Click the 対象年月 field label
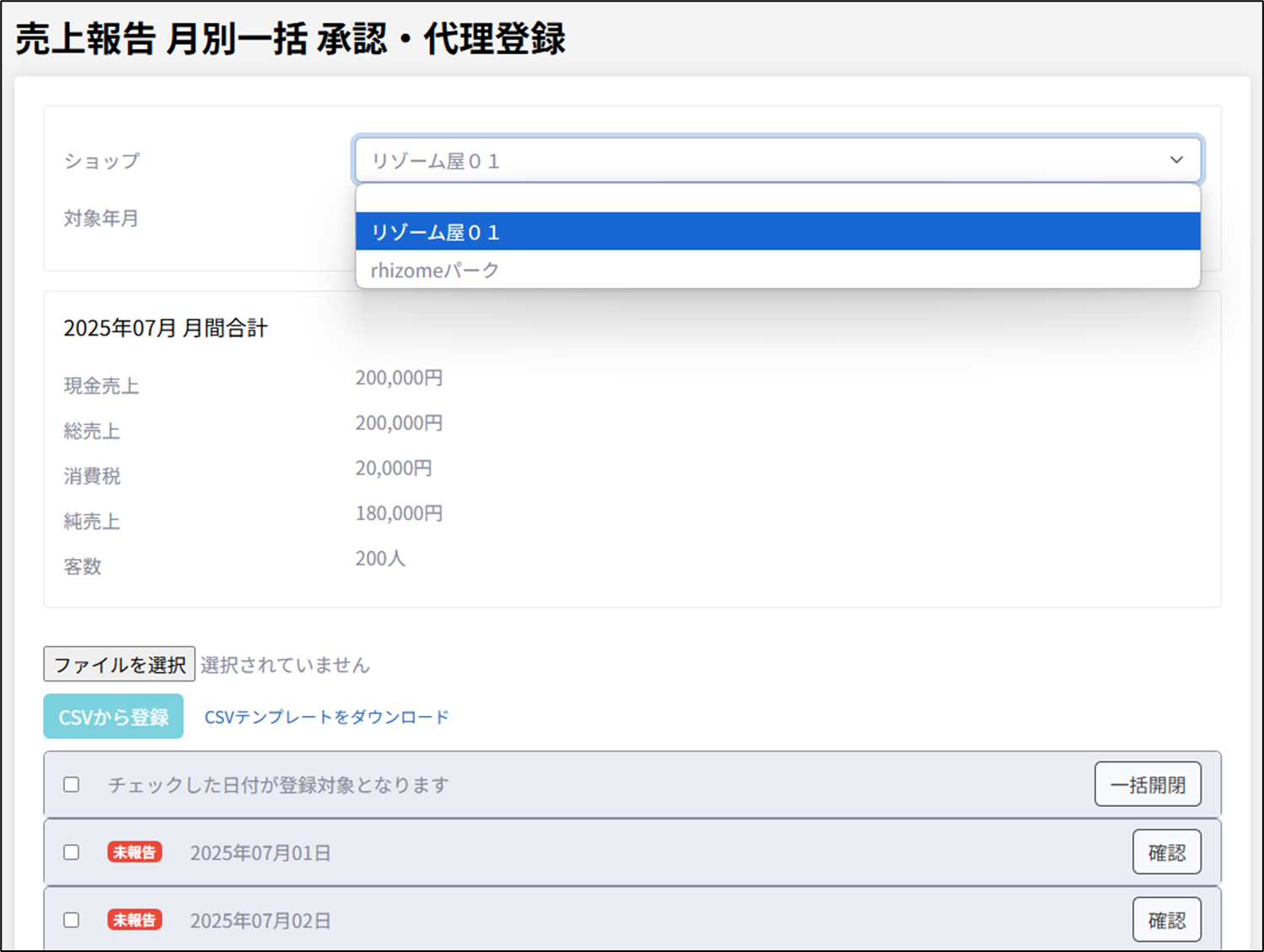 point(101,218)
